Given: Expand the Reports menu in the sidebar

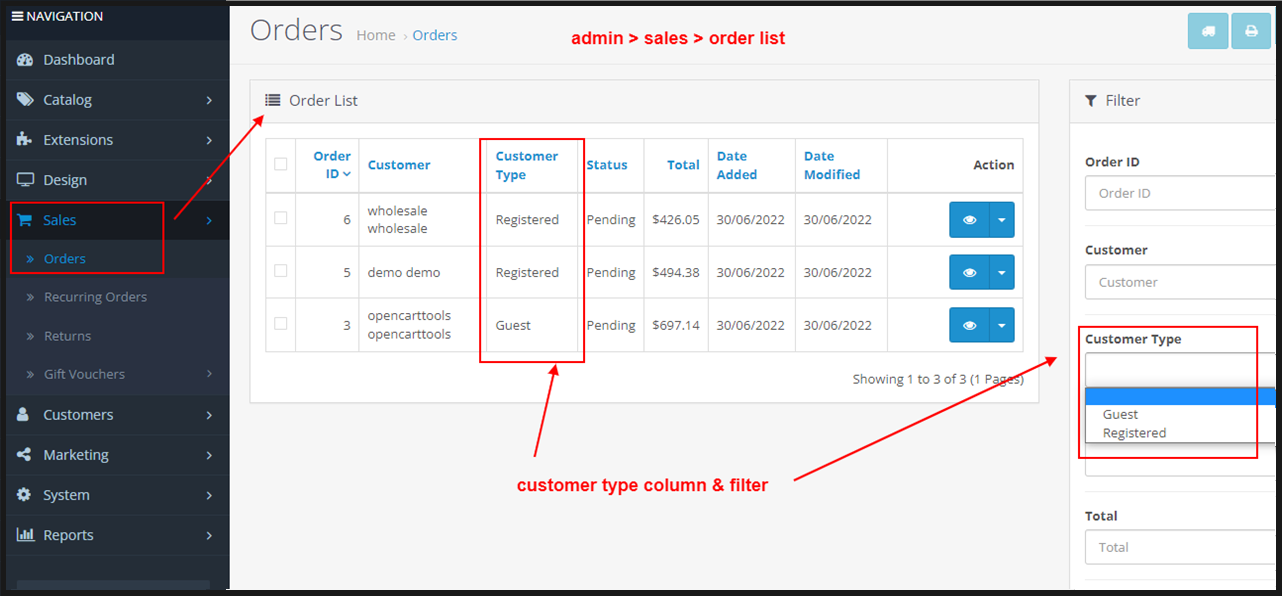Looking at the screenshot, I should click(68, 535).
